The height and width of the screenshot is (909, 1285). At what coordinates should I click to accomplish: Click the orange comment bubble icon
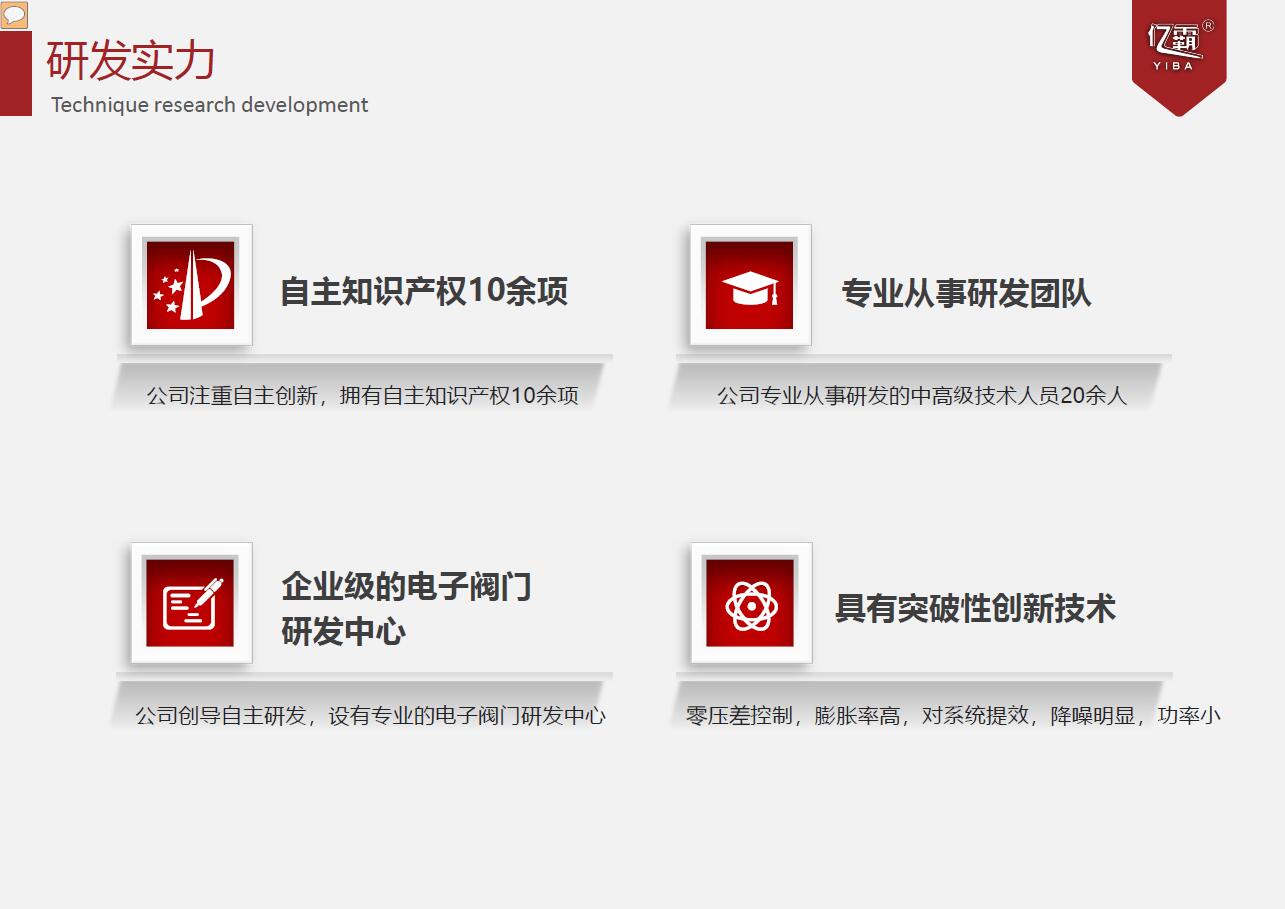tap(14, 15)
